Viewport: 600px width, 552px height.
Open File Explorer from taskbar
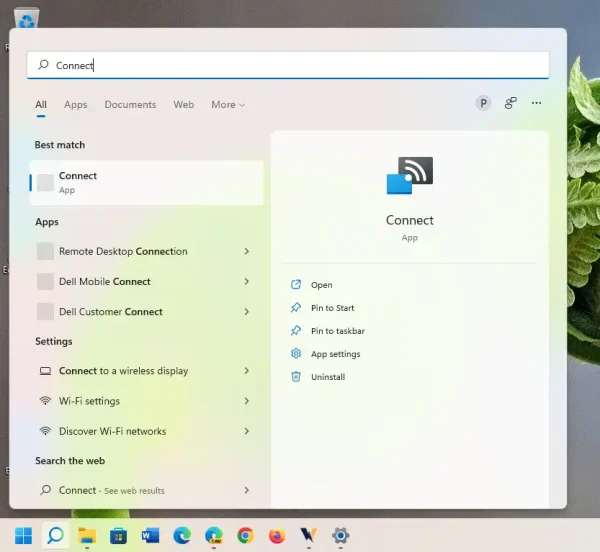[x=87, y=535]
